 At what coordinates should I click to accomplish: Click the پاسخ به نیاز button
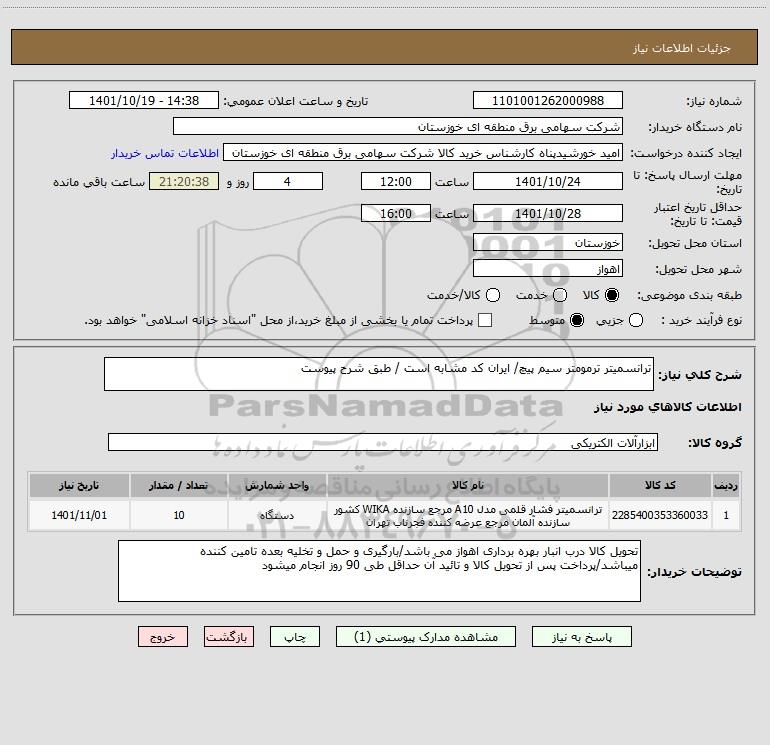pyautogui.click(x=582, y=637)
